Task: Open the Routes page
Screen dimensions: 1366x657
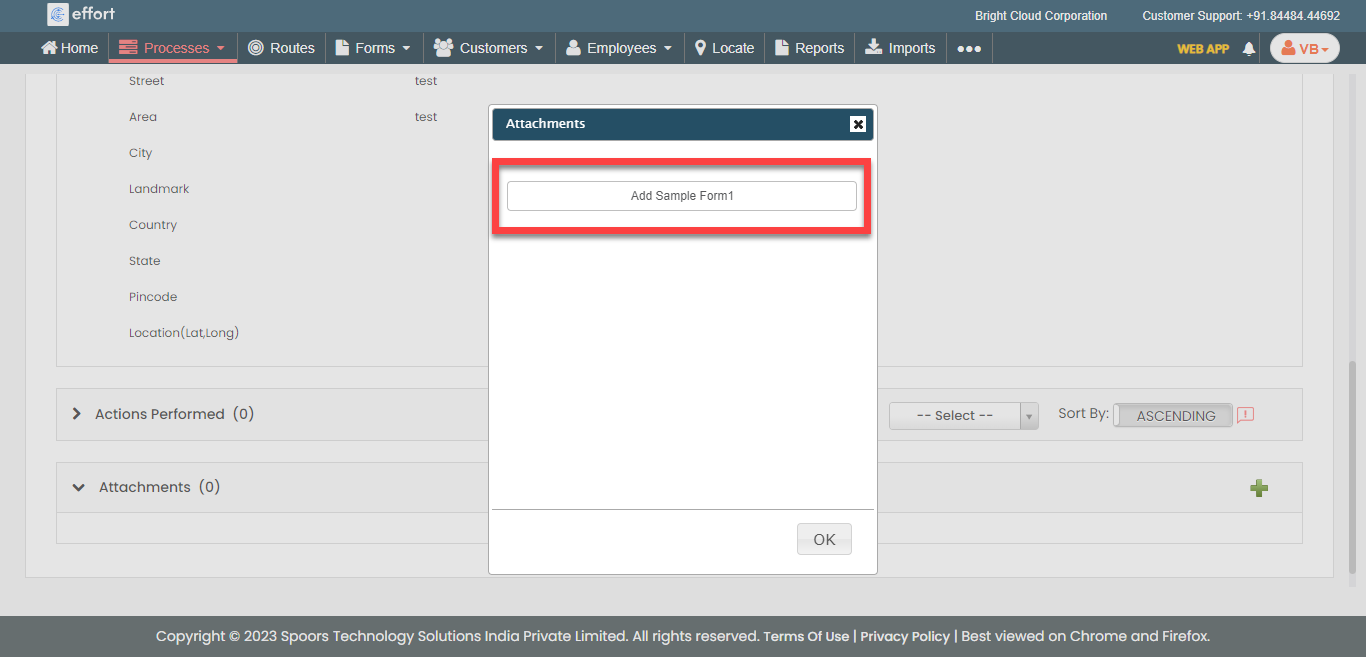Action: tap(281, 48)
